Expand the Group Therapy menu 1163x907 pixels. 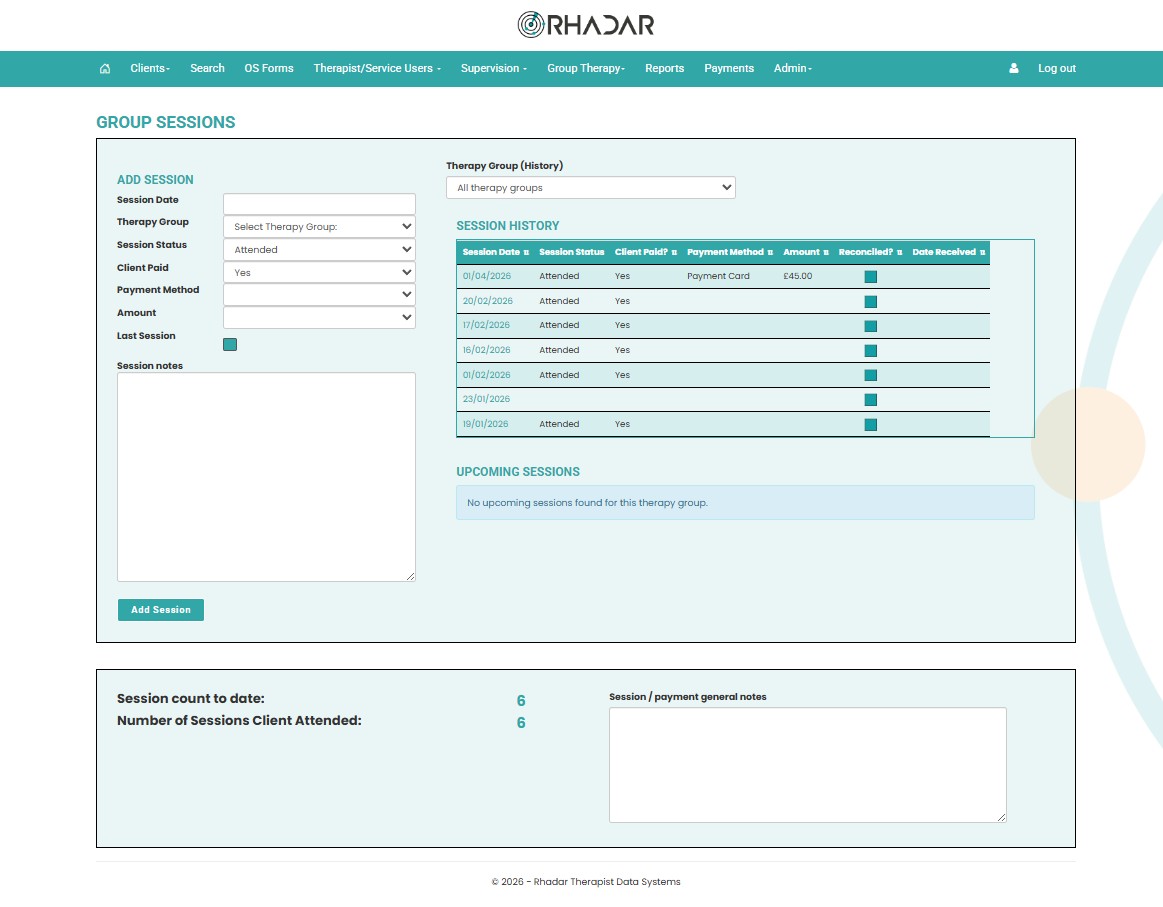click(586, 68)
